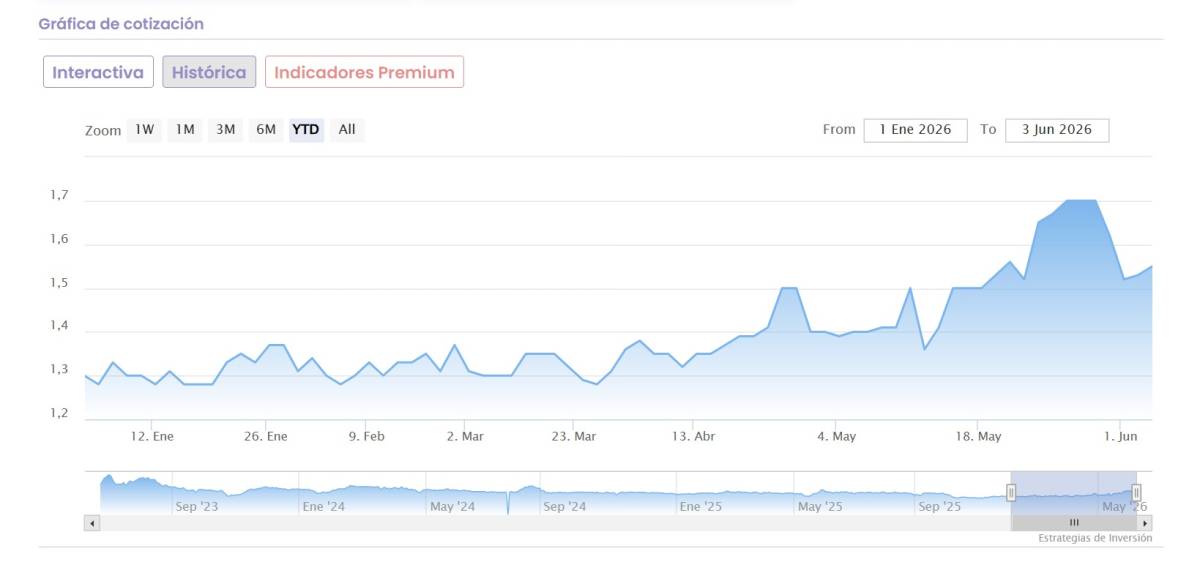Click the 4. May x-axis label
Viewport: 1200px width, 562px height.
point(836,436)
